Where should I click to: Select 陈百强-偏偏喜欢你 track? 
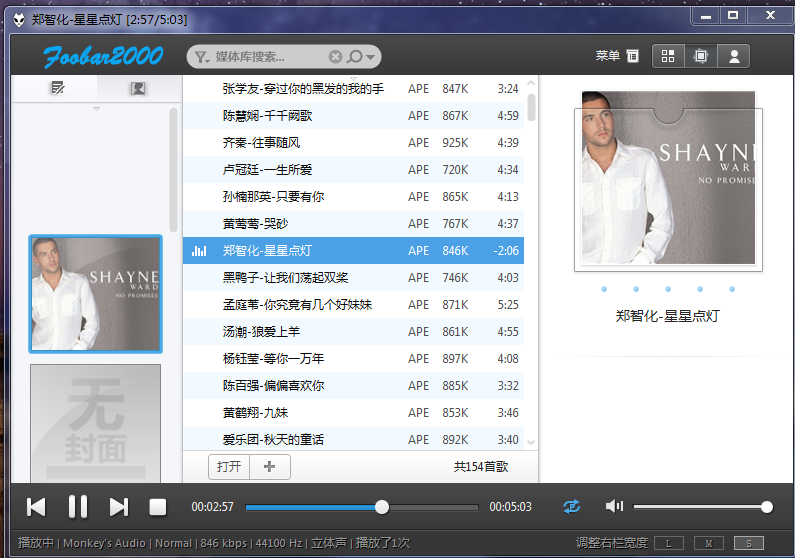(x=353, y=386)
